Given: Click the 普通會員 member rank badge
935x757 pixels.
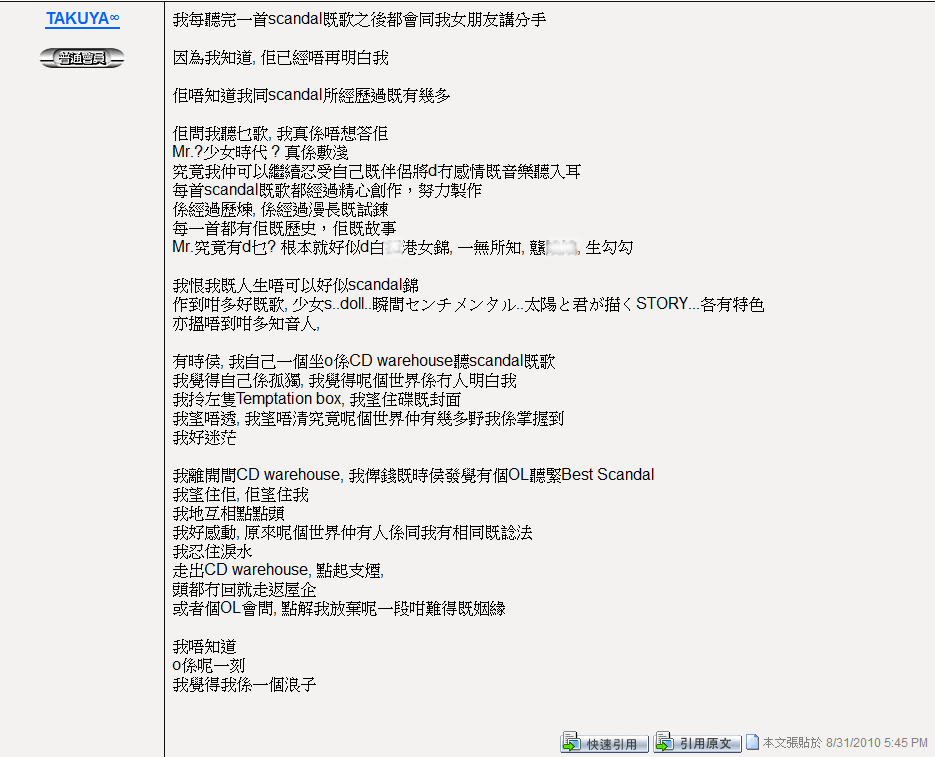Looking at the screenshot, I should [x=82, y=58].
